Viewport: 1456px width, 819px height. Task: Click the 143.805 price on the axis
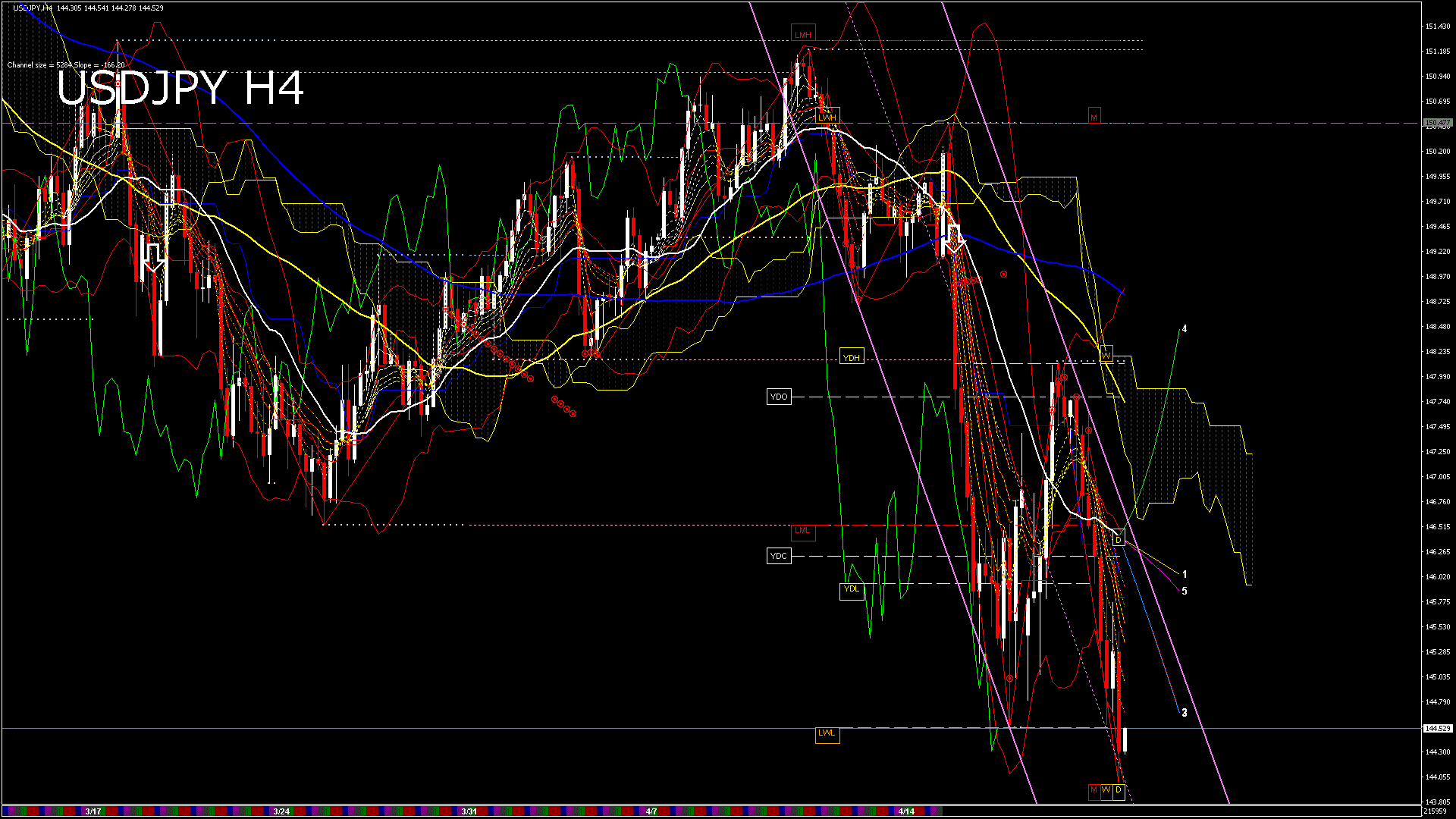[1438, 802]
